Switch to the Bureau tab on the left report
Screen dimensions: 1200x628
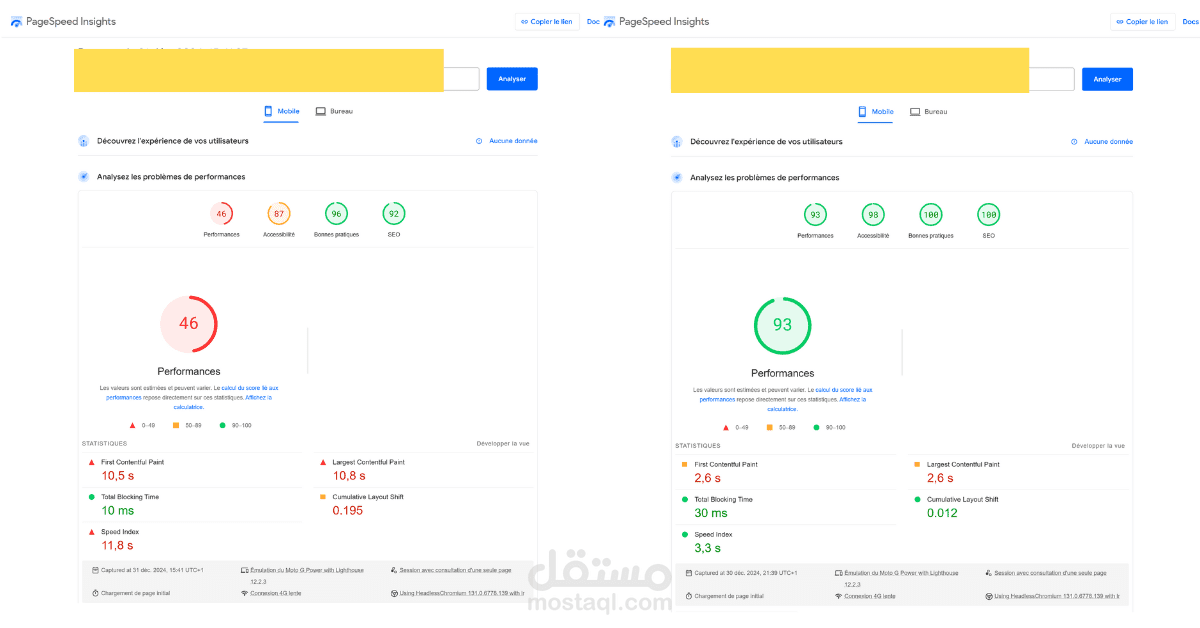[334, 111]
